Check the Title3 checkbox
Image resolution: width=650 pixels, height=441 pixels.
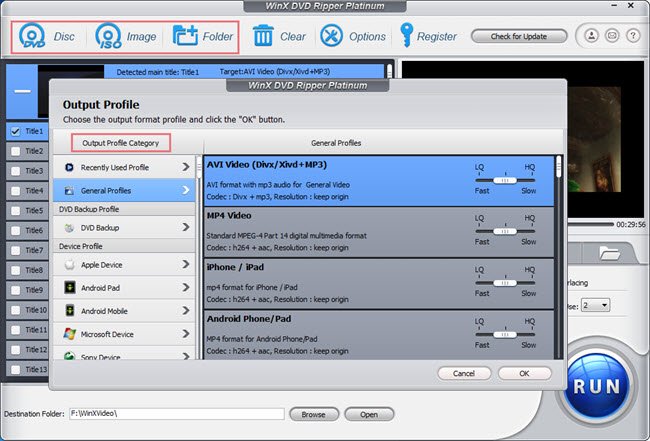click(15, 171)
